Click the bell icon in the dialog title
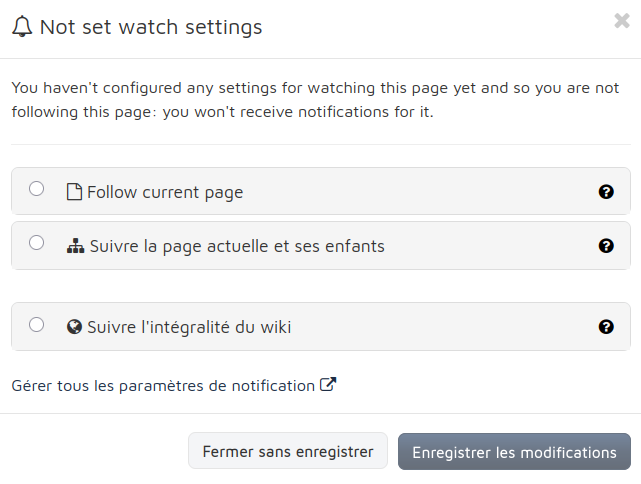Screen dimensions: 641x484 (22, 27)
